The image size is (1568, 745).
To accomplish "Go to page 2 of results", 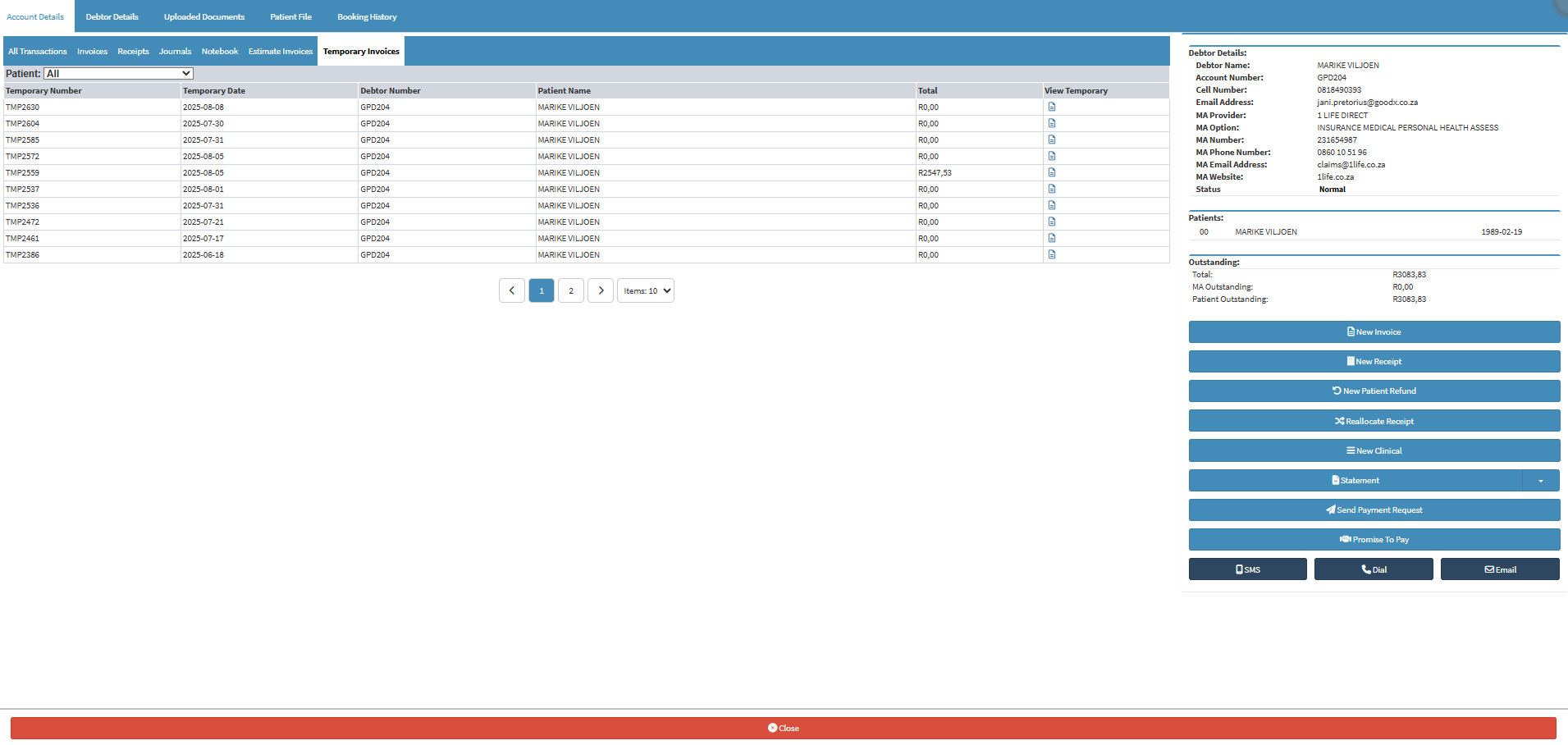I will pyautogui.click(x=571, y=290).
